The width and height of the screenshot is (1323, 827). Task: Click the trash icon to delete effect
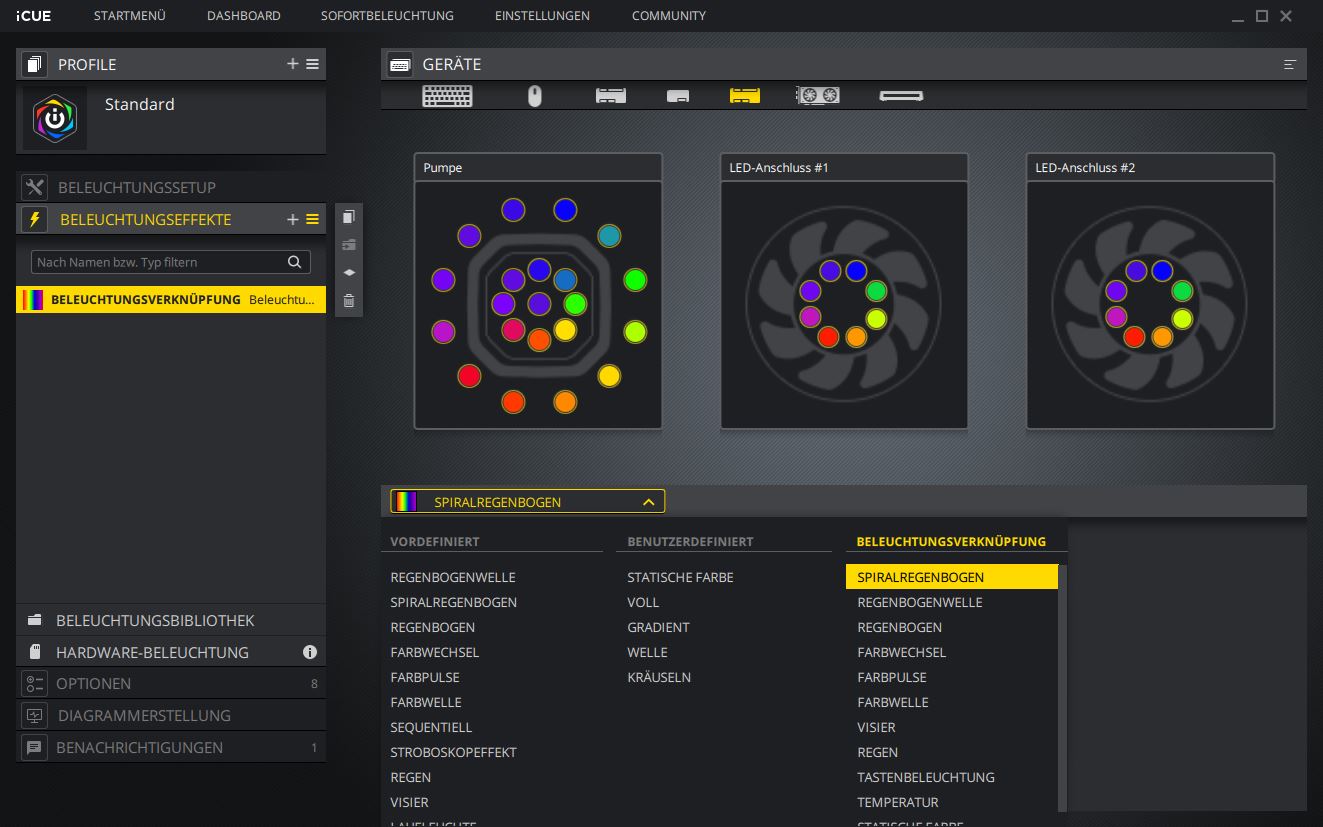click(x=348, y=300)
